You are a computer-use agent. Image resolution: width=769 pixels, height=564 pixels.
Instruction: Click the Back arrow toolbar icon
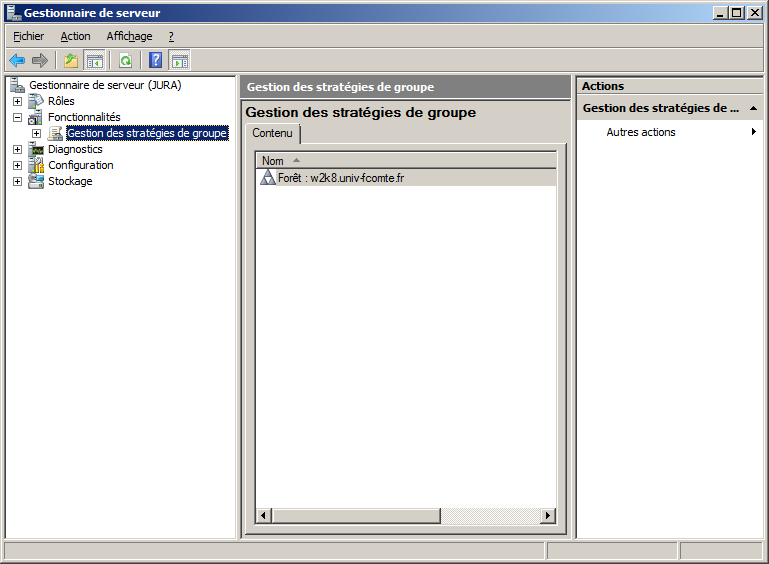tap(17, 61)
